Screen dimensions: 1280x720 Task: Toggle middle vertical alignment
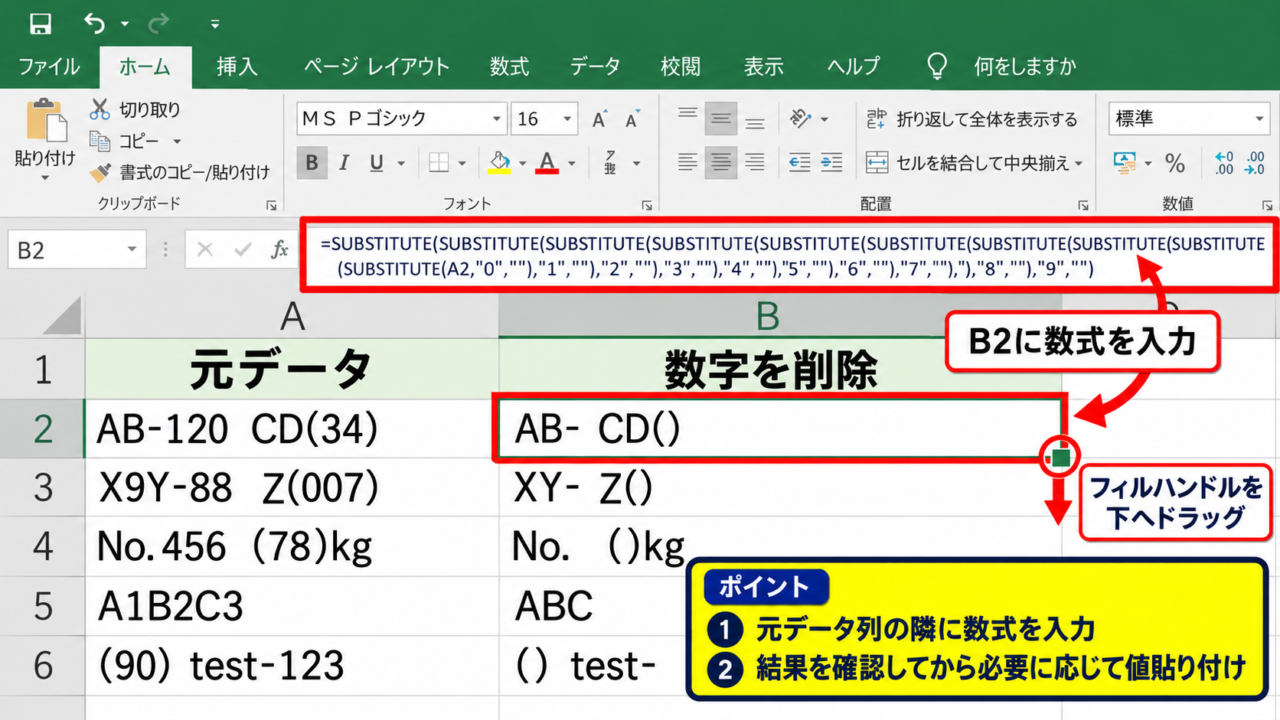pos(720,119)
